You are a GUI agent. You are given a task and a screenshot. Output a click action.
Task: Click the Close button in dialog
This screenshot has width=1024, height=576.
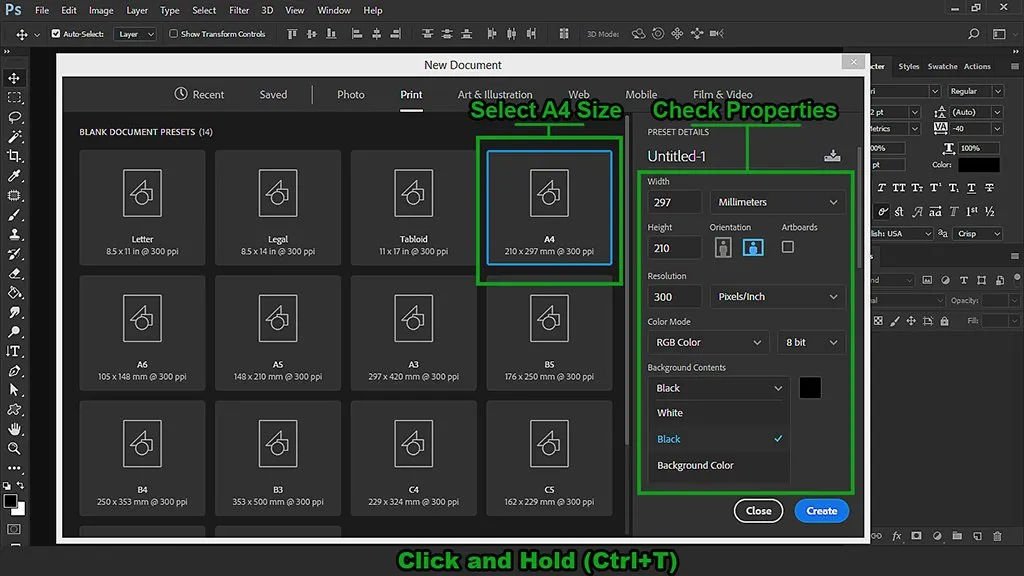[758, 511]
